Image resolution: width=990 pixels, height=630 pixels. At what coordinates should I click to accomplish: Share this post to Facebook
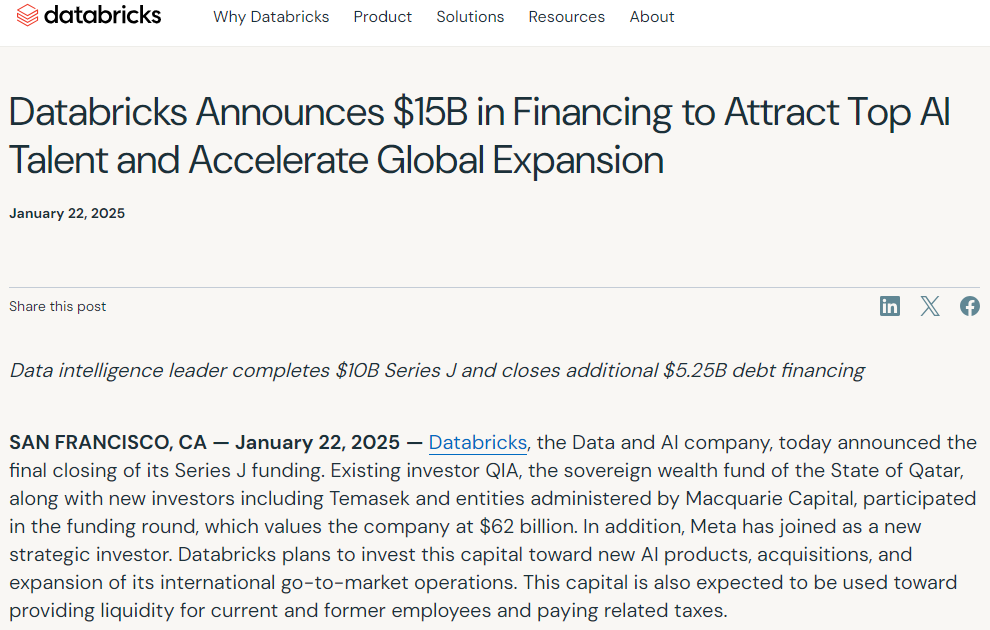point(969,306)
